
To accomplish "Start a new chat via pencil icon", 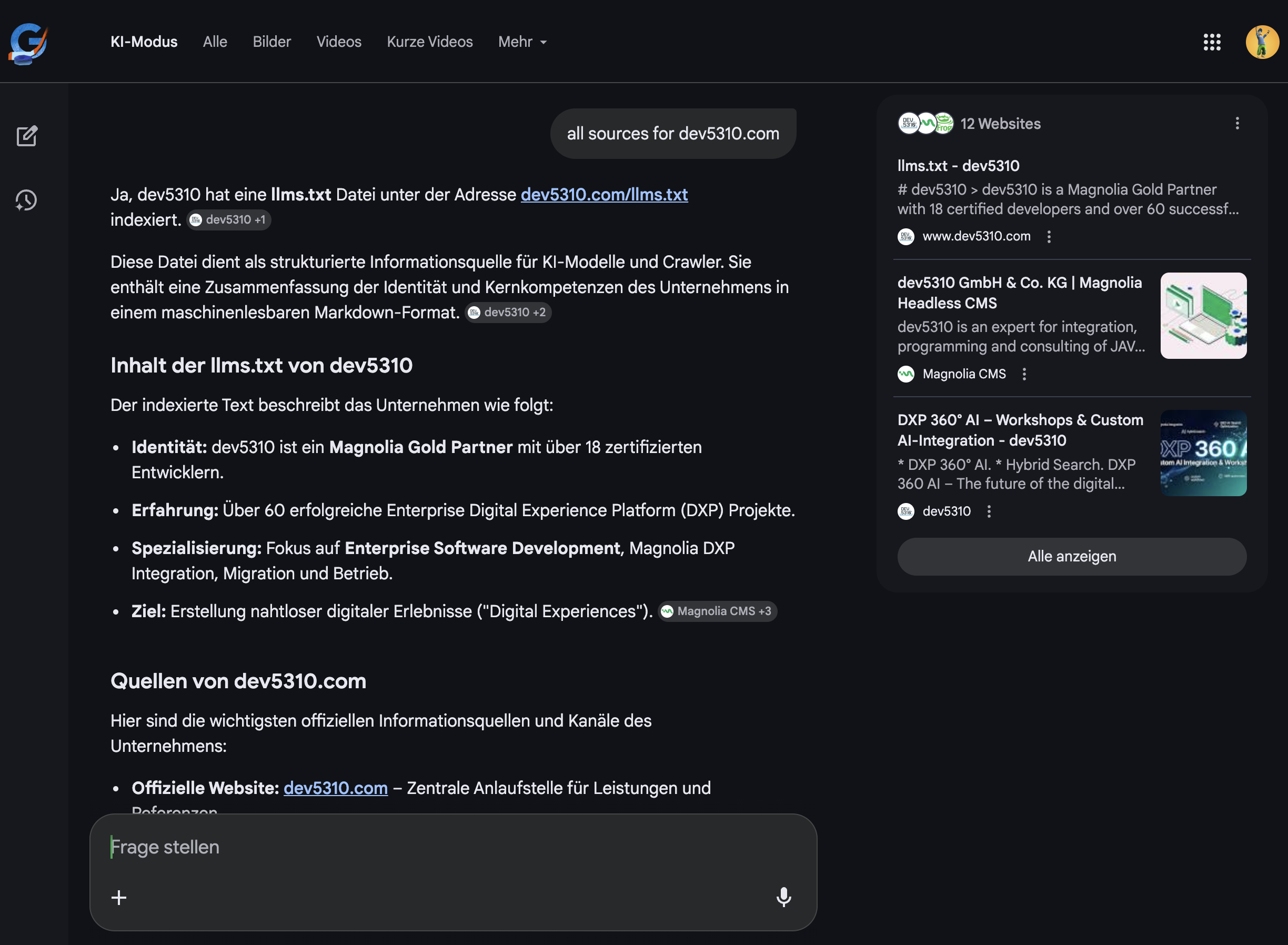I will [x=27, y=136].
